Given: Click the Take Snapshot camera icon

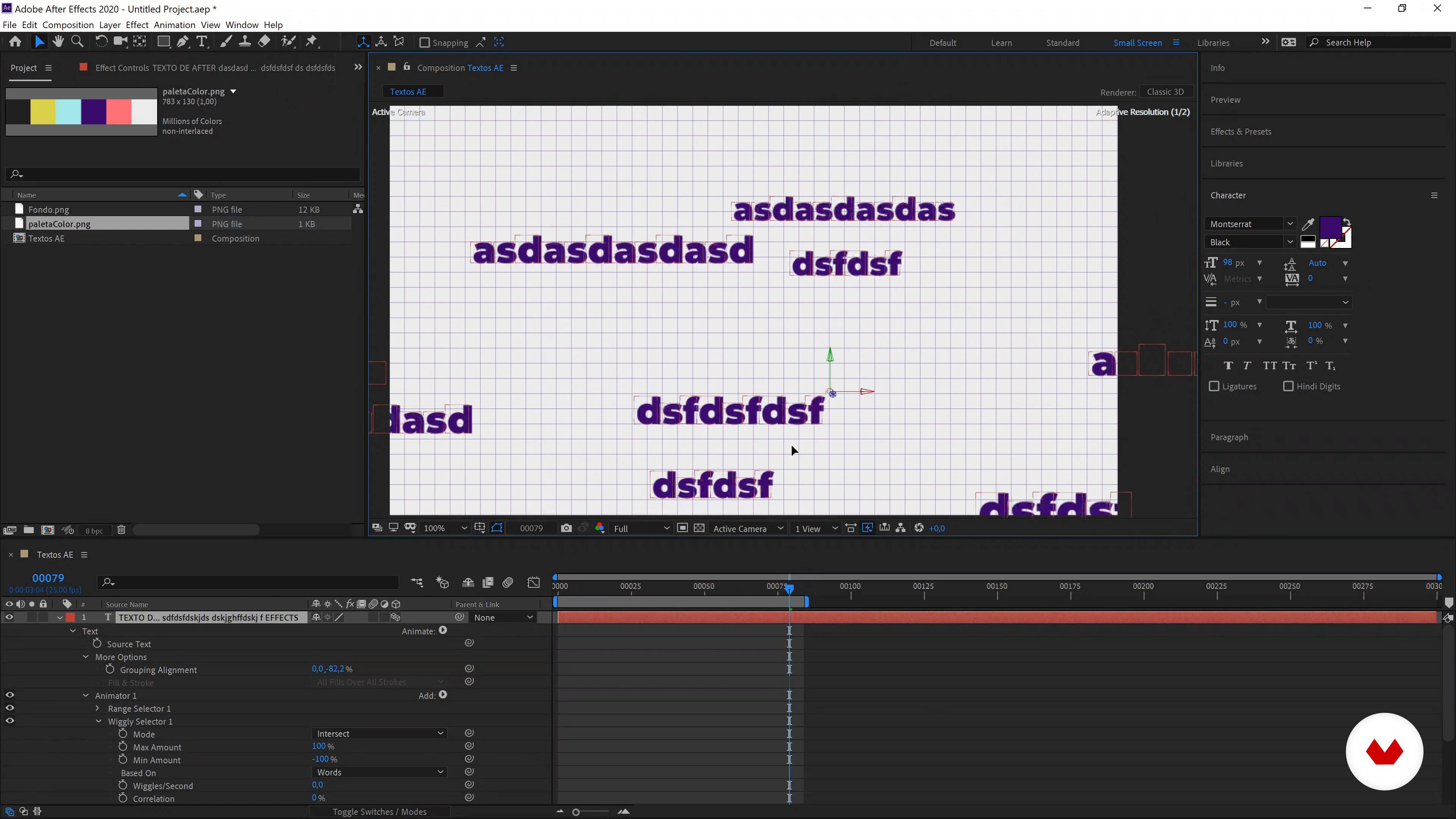Looking at the screenshot, I should [x=566, y=528].
